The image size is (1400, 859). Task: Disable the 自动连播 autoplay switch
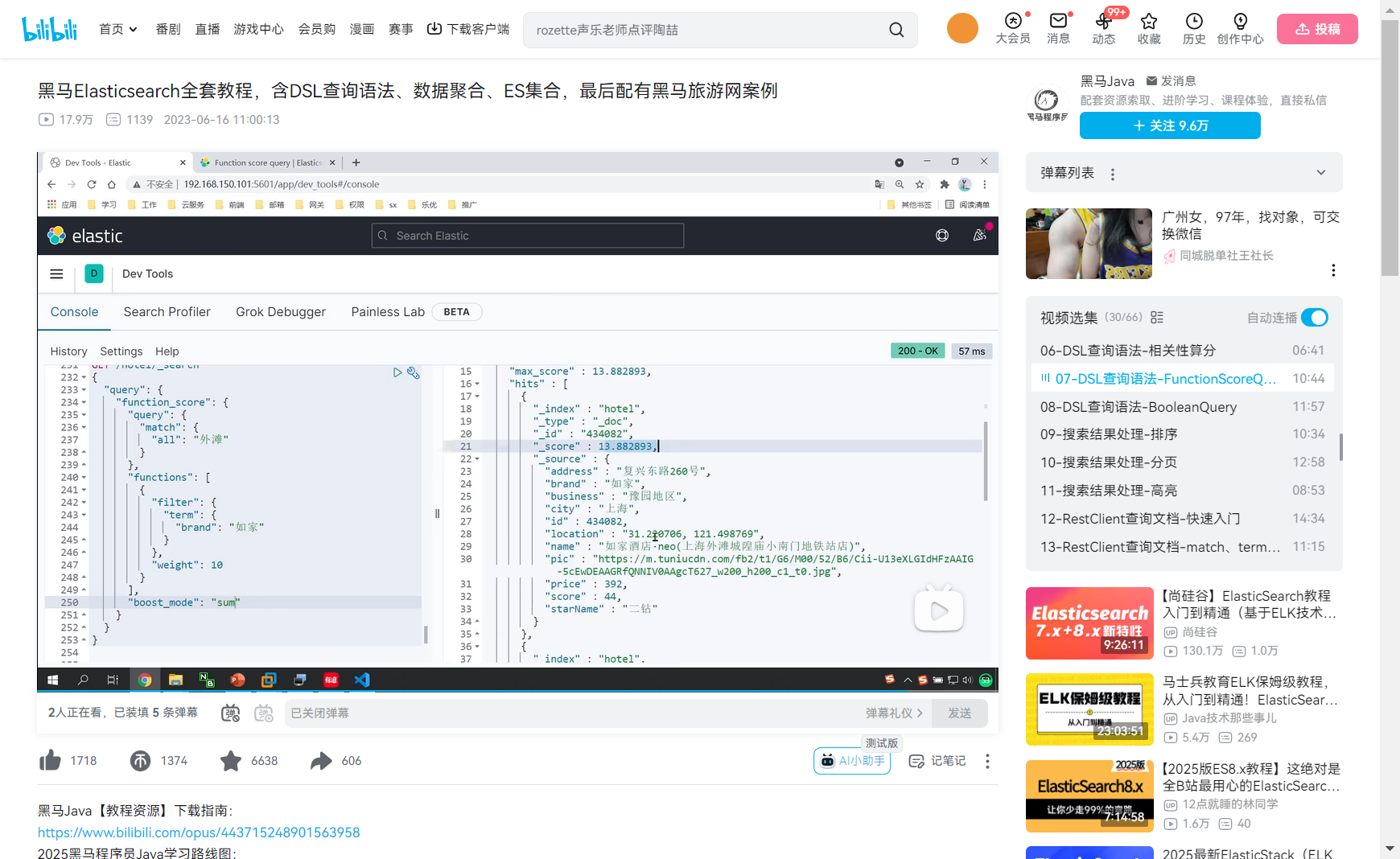(x=1314, y=318)
